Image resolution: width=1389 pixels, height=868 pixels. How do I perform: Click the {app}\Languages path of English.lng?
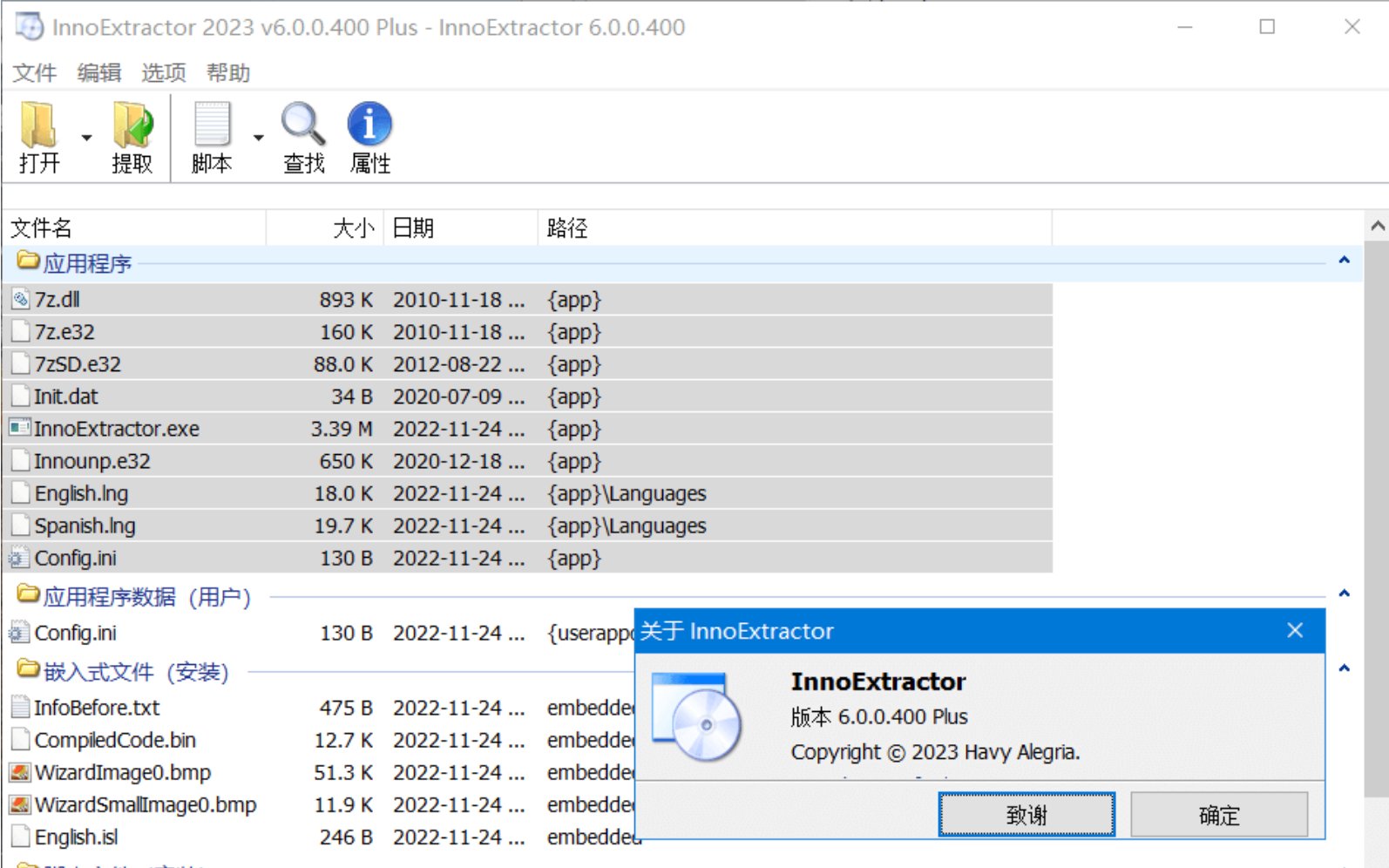pyautogui.click(x=627, y=493)
